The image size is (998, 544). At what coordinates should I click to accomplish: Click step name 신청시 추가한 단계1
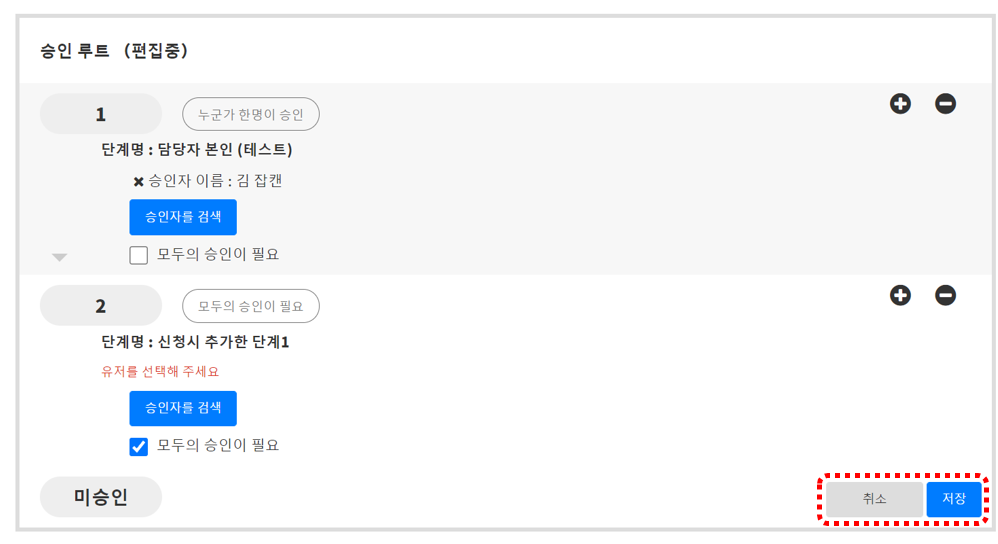(195, 342)
